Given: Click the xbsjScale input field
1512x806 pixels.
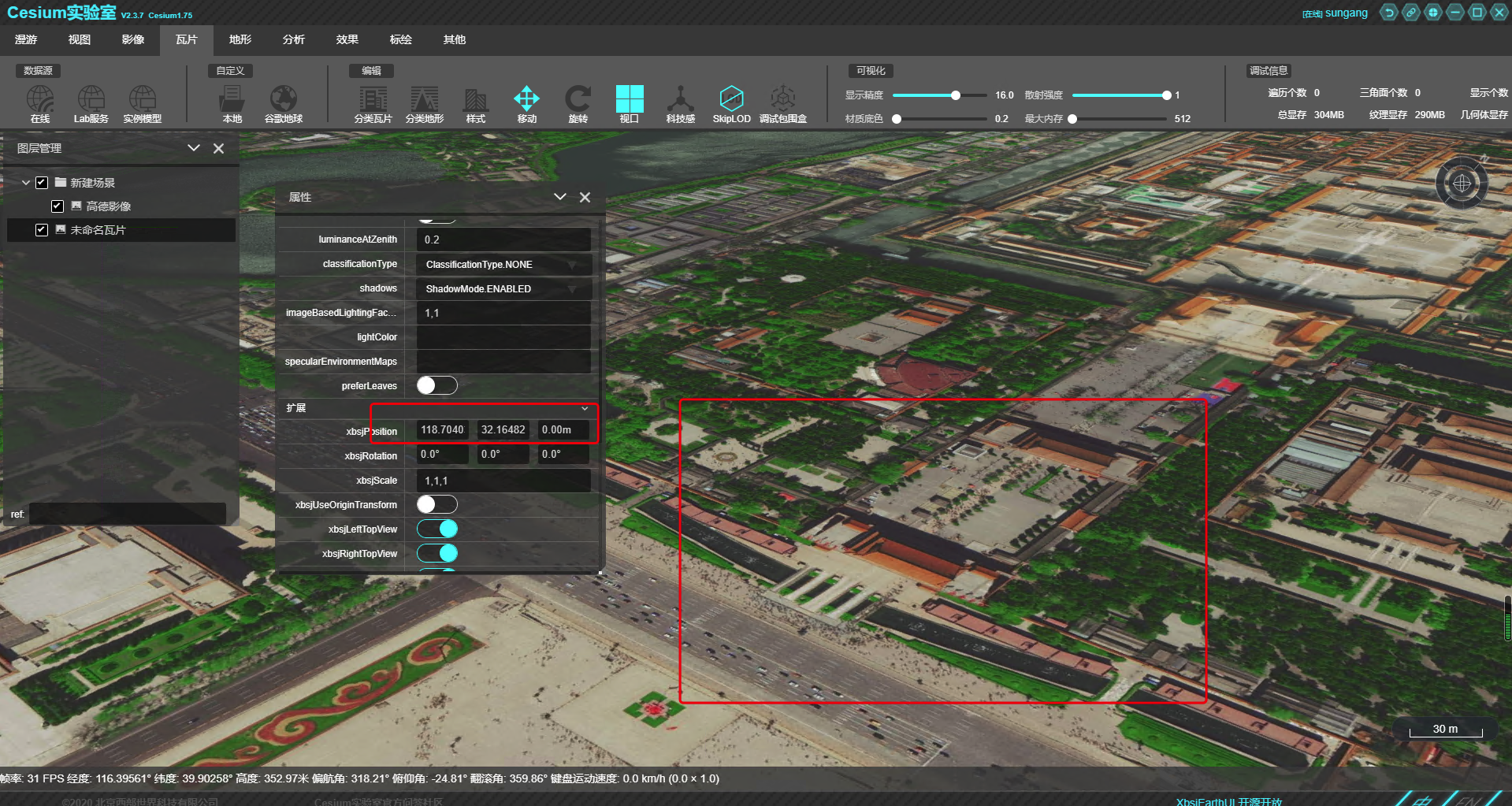Looking at the screenshot, I should coord(503,481).
